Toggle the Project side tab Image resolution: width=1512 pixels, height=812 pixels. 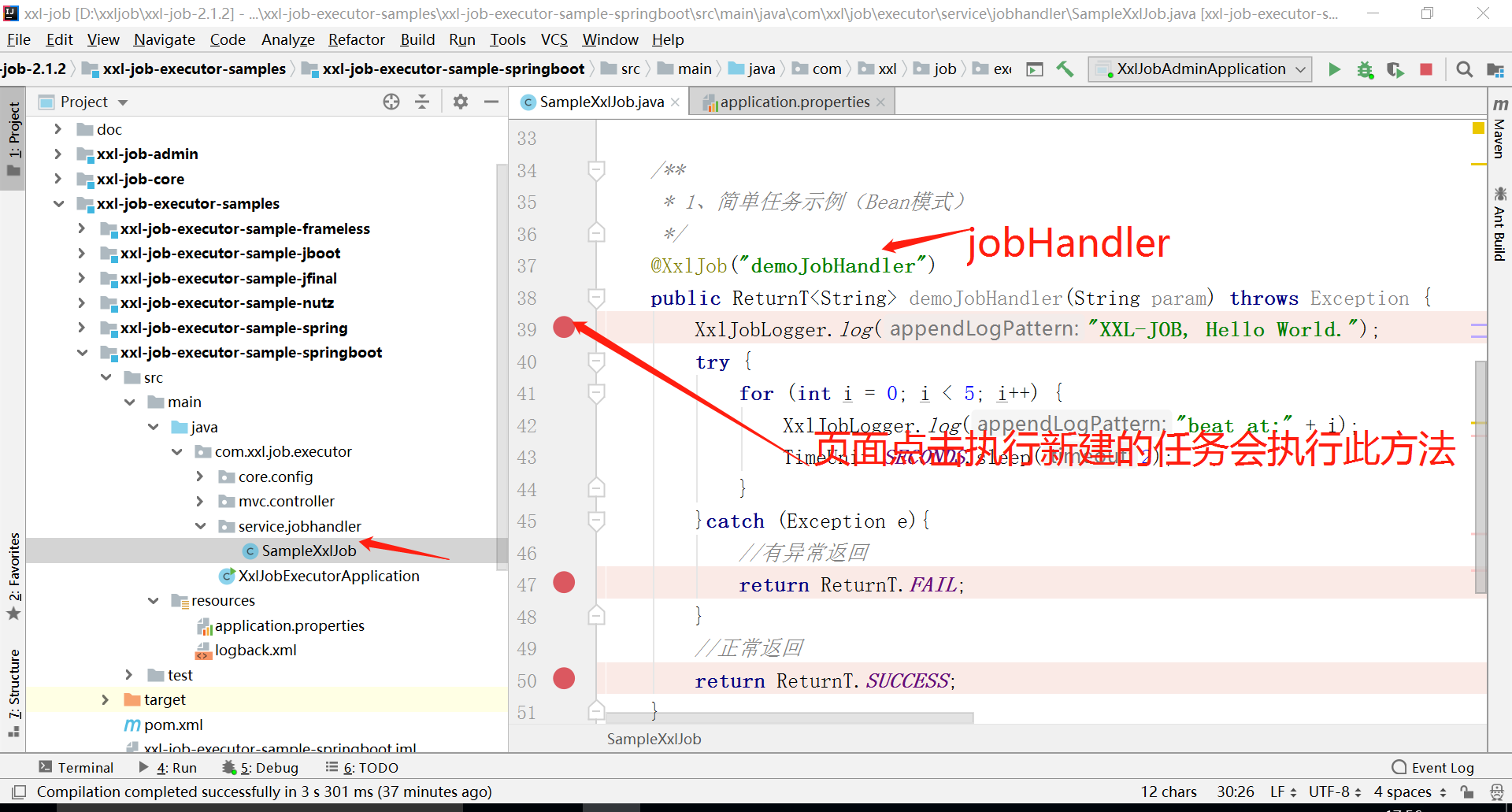click(14, 139)
